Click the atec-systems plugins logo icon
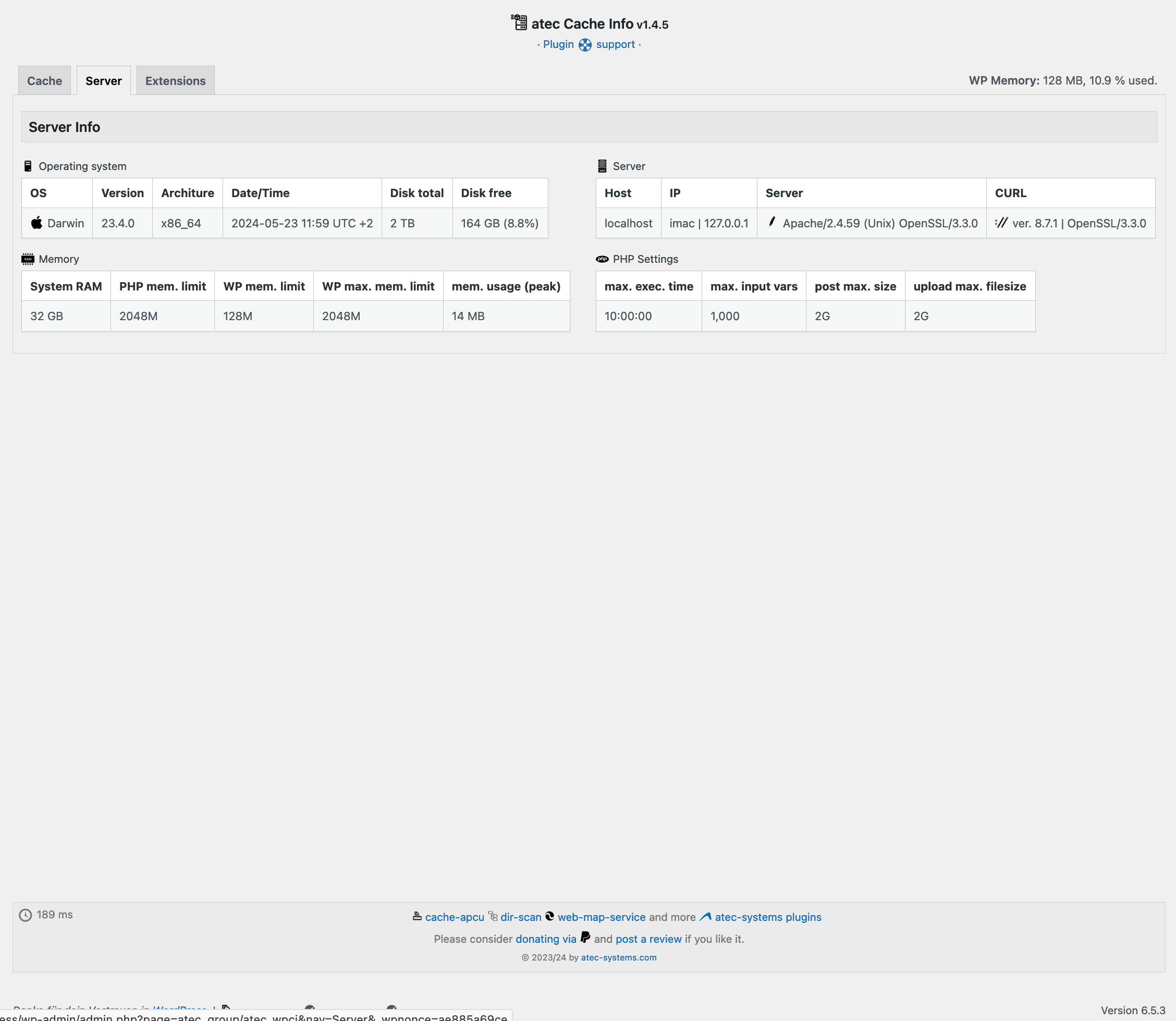The image size is (1176, 1021). tap(706, 917)
